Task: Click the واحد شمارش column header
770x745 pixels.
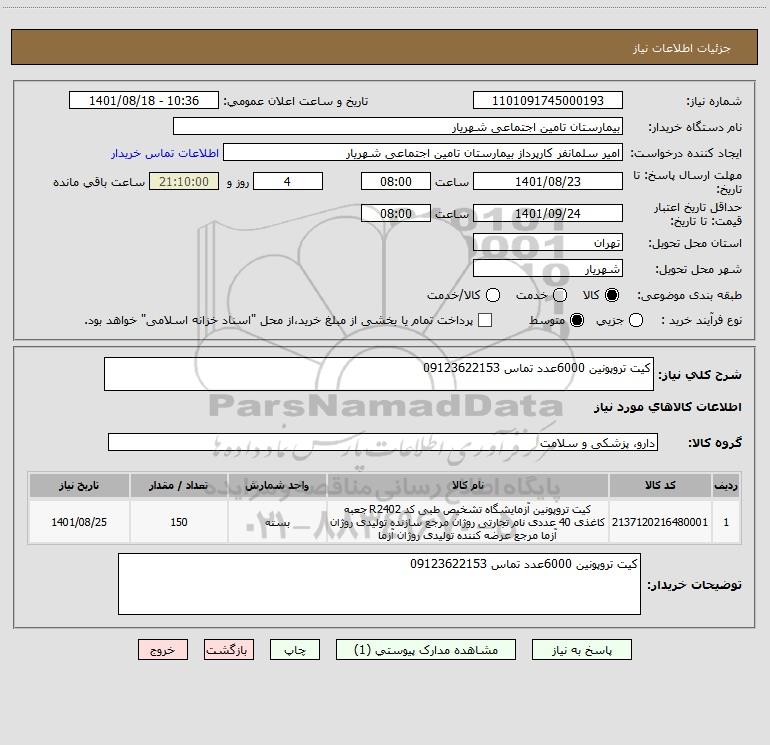Action: [277, 485]
